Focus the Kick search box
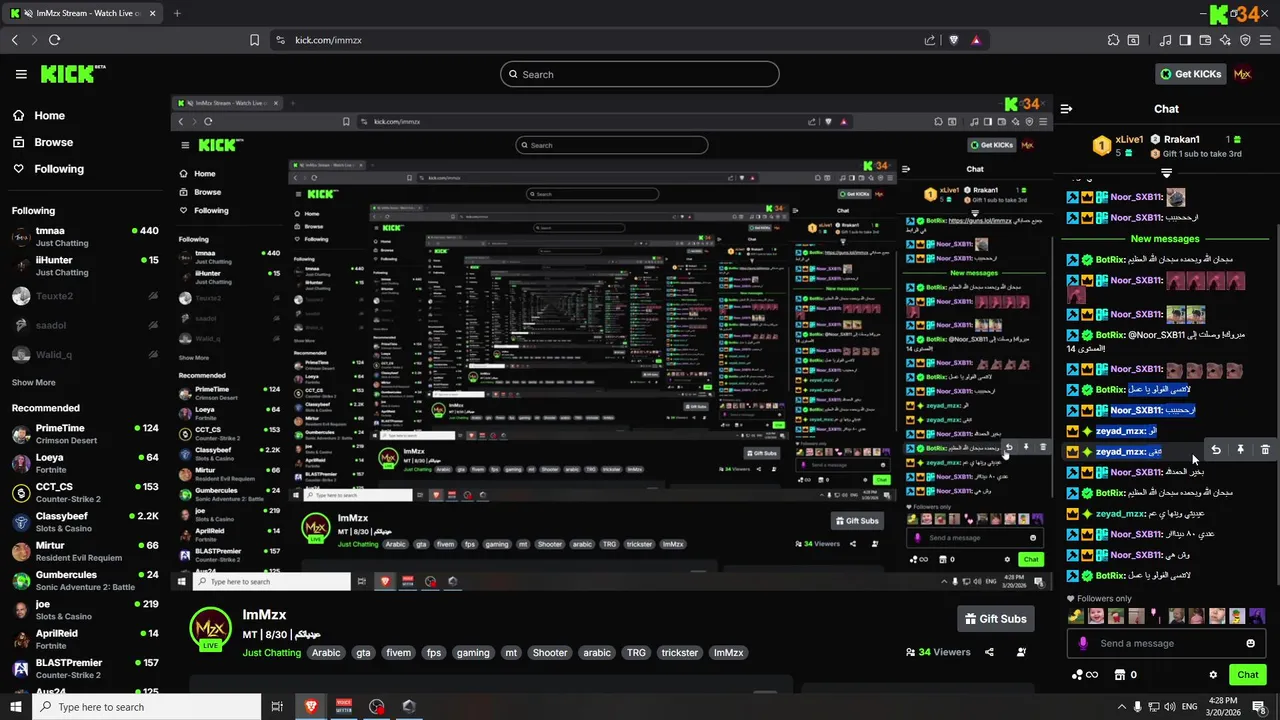The image size is (1280, 720). coord(640,74)
